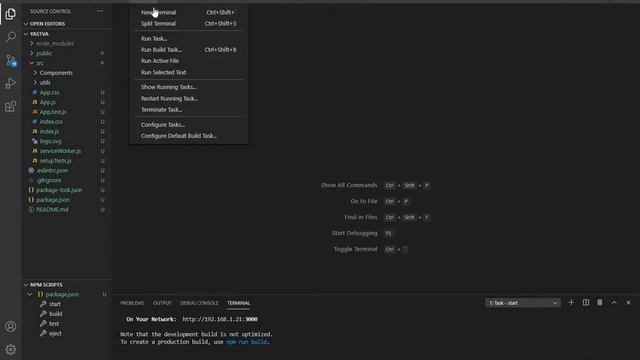Run the build npm script
The height and width of the screenshot is (360, 640).
(56, 314)
